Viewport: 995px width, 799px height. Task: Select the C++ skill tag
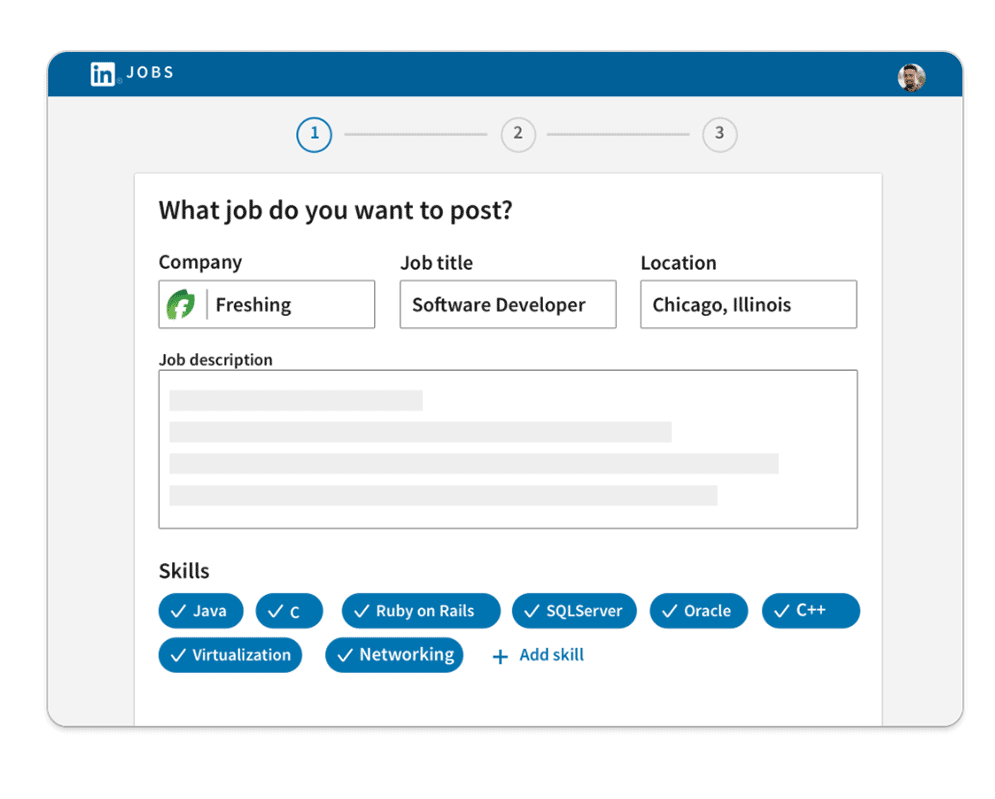810,610
